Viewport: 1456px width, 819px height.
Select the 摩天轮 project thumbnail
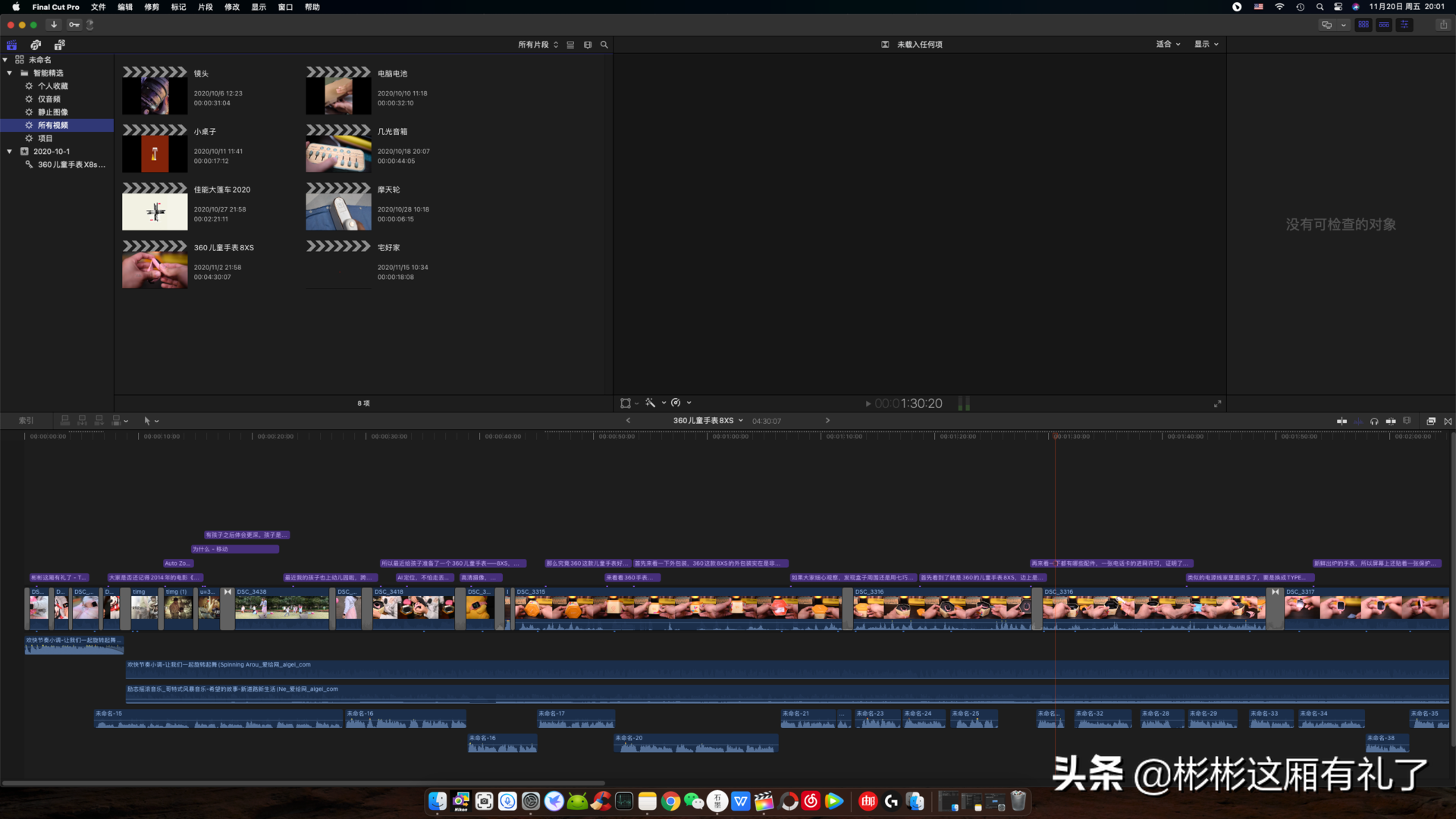(x=338, y=206)
